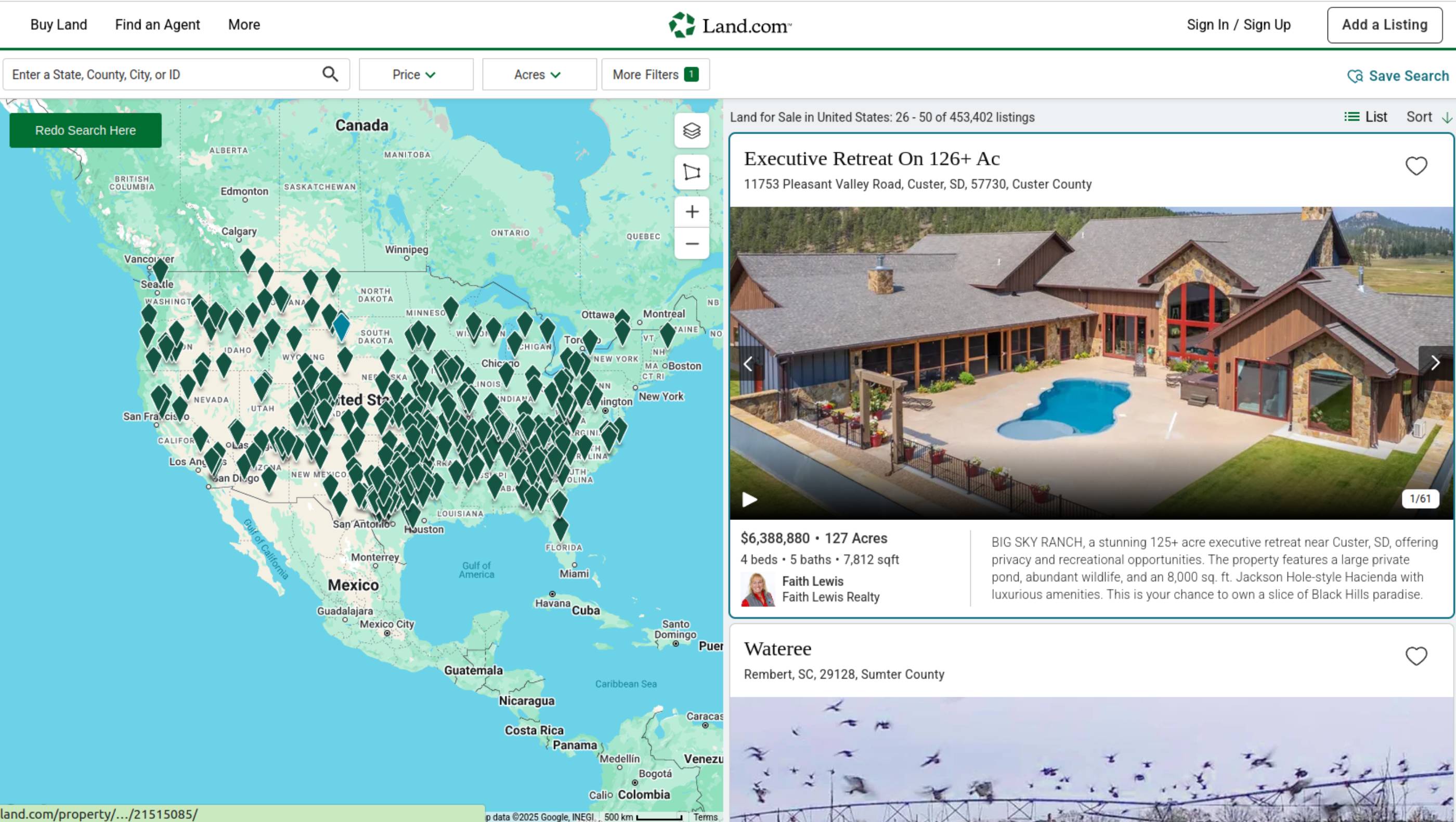1456x822 pixels.
Task: Open More Filters panel
Action: pos(656,74)
